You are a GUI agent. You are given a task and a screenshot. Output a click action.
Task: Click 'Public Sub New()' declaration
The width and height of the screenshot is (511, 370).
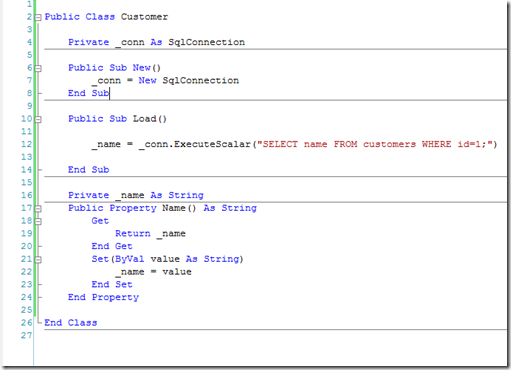click(x=114, y=68)
